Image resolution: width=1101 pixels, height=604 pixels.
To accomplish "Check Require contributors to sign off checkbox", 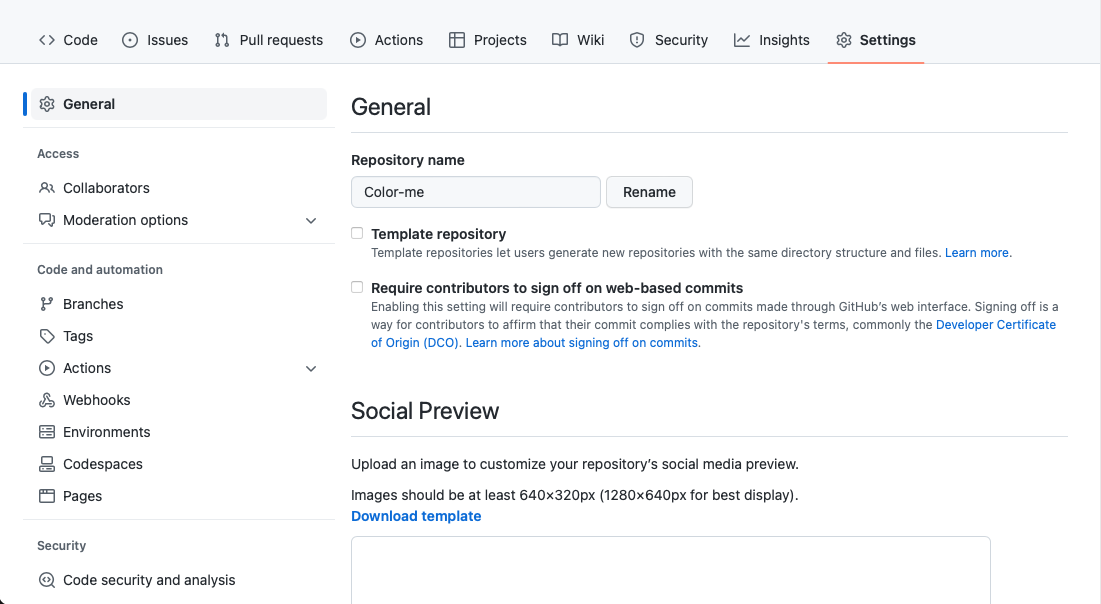I will click(x=357, y=287).
